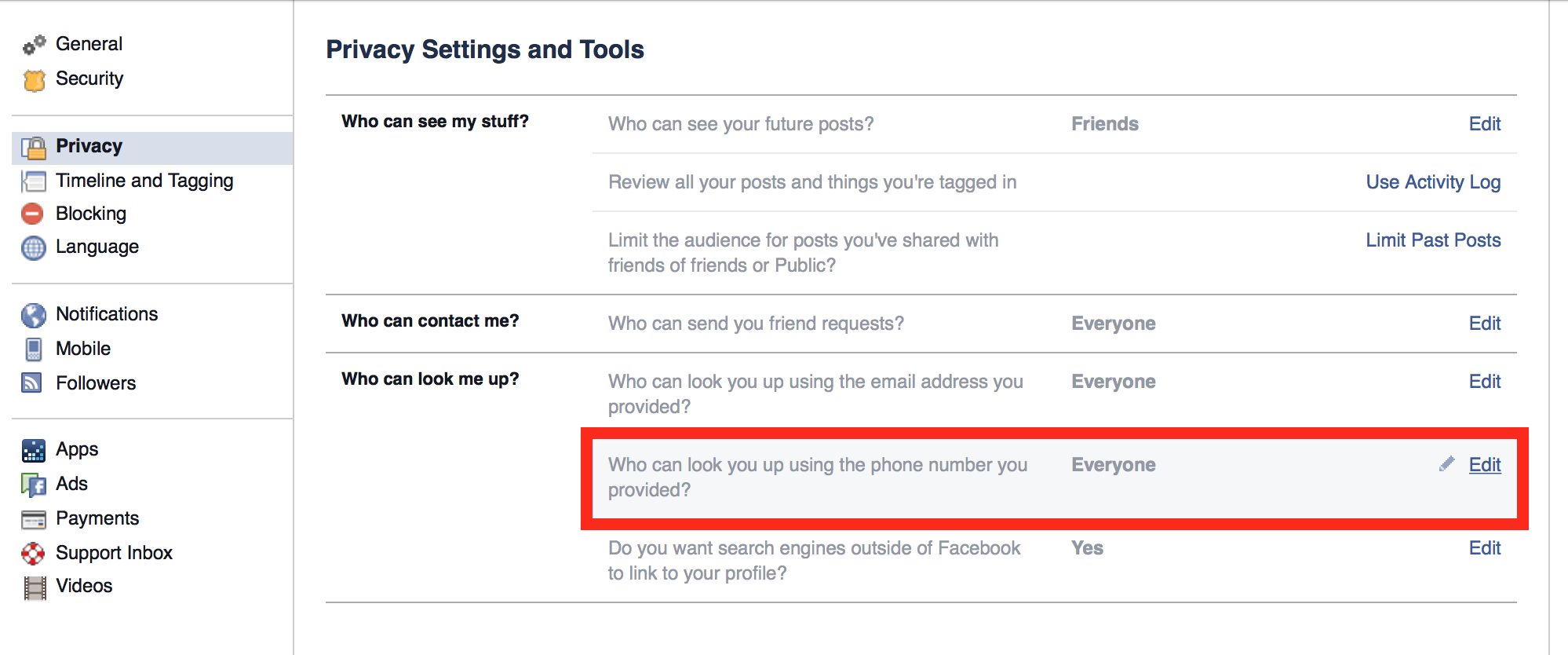
Task: Open Language settings
Action: [x=97, y=247]
